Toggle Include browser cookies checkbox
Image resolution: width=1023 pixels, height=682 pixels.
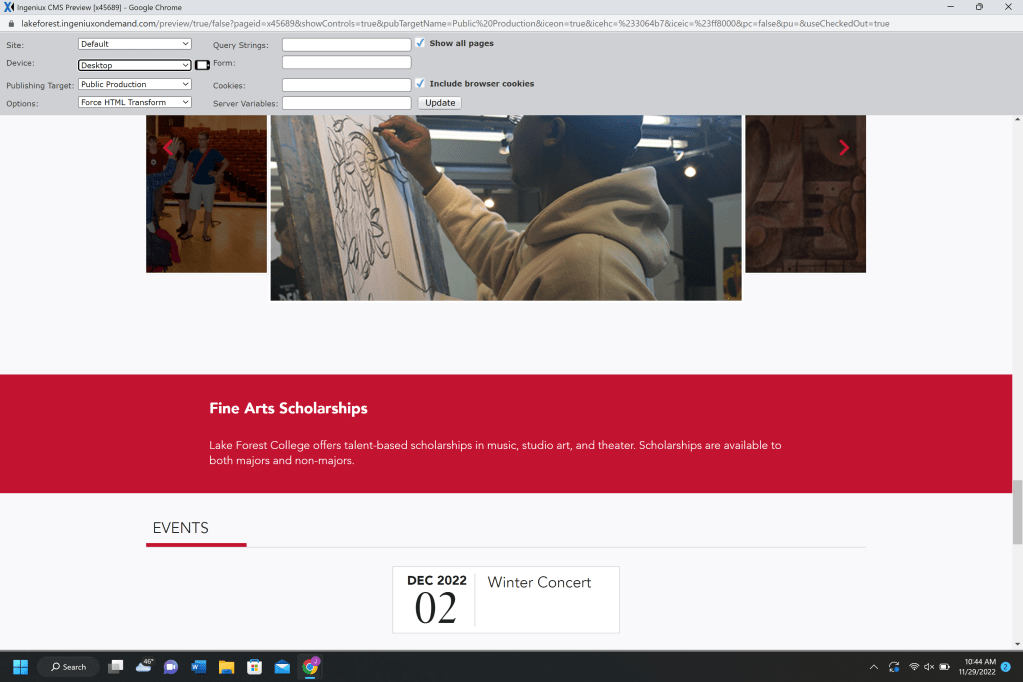(421, 84)
